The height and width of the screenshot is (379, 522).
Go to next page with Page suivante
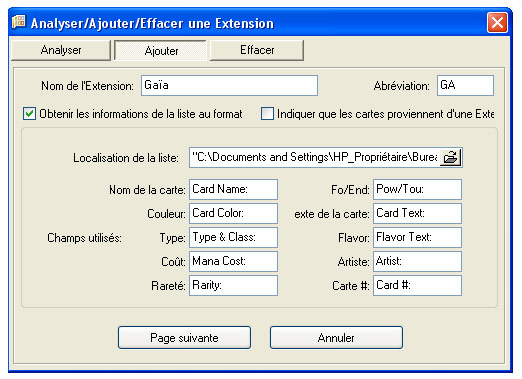(x=184, y=338)
